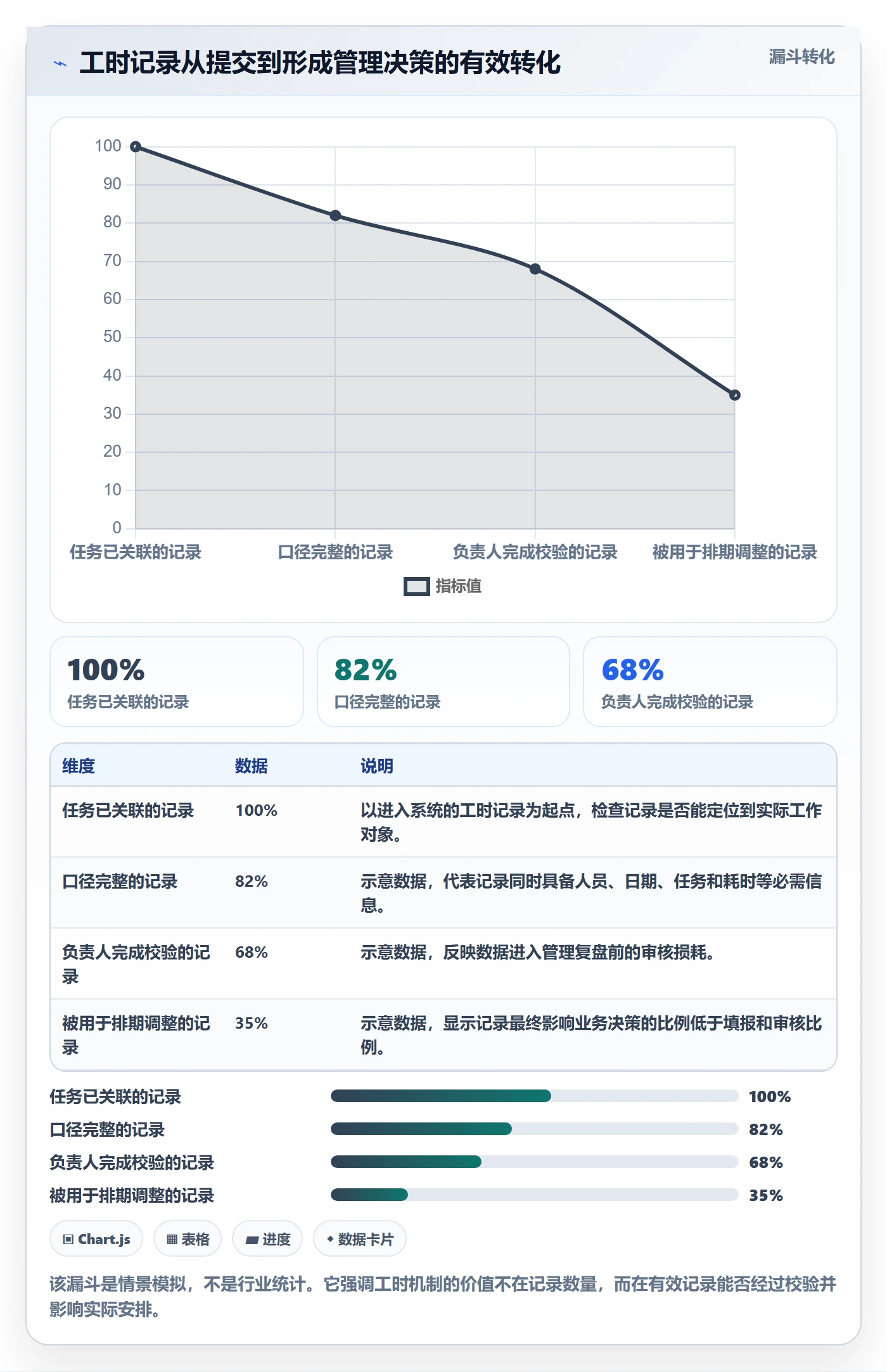Image resolution: width=887 pixels, height=1372 pixels.
Task: Click the bar icon in 进度 tag
Action: pyautogui.click(x=252, y=1240)
